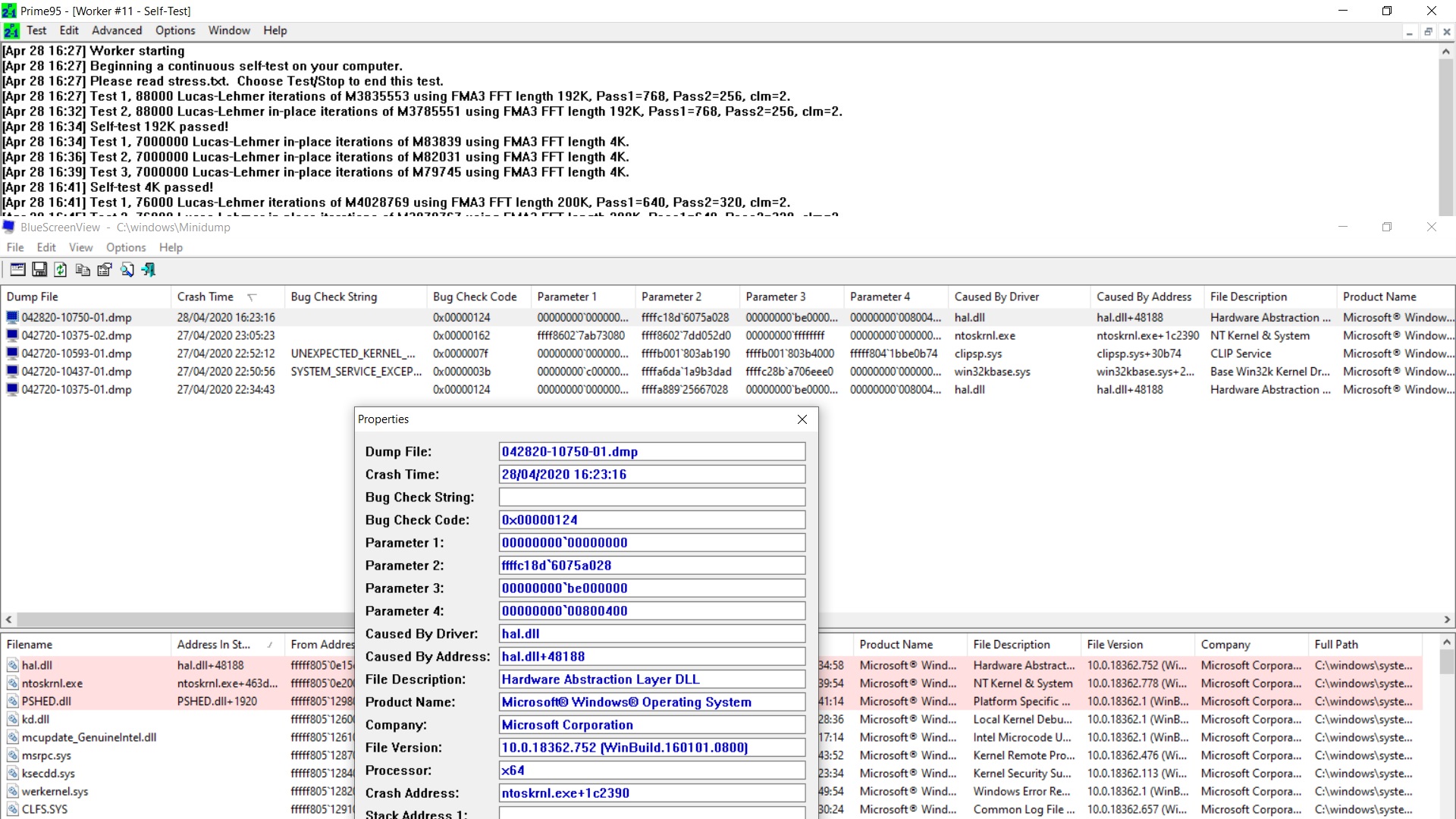Open BlueScreenView Help menu
Screen dimensions: 1456x819
tap(171, 248)
